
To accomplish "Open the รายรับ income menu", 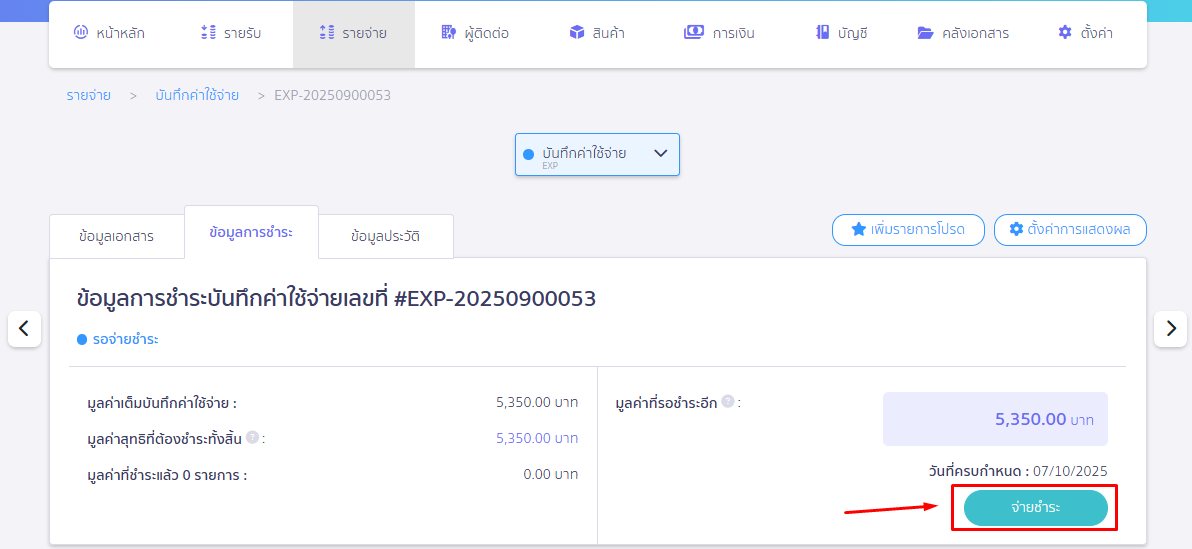I will (x=231, y=33).
